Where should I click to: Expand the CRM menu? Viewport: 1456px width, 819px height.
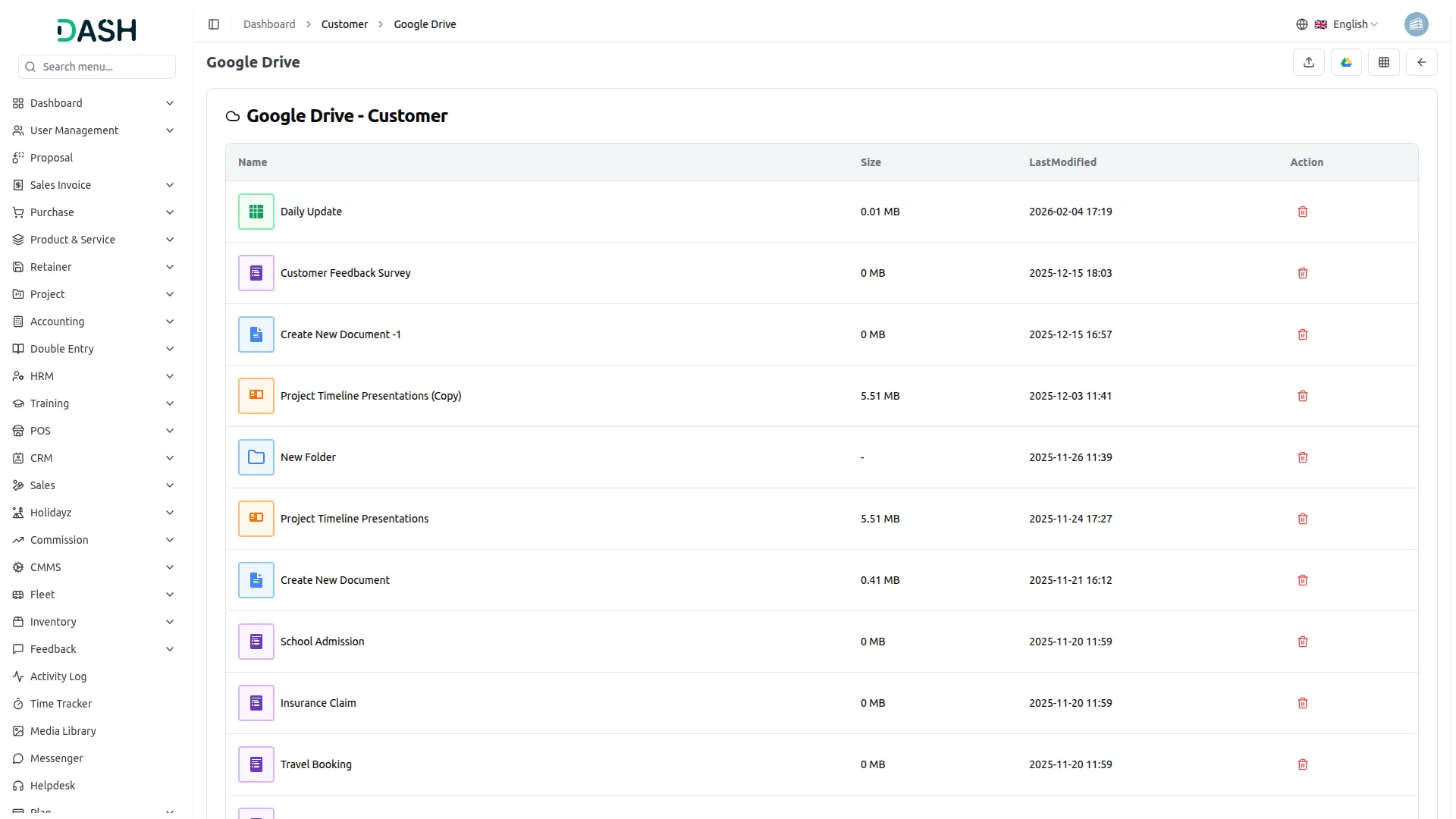tap(94, 458)
